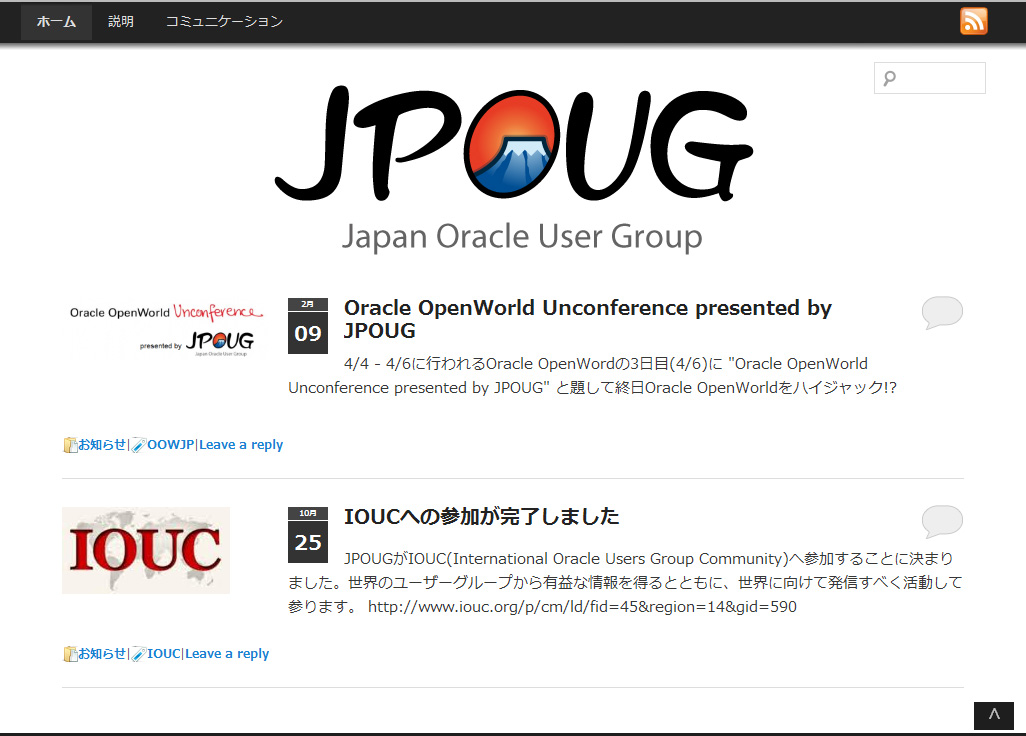Open comment bubble for IOUC post
This screenshot has height=736, width=1026.
click(x=942, y=521)
